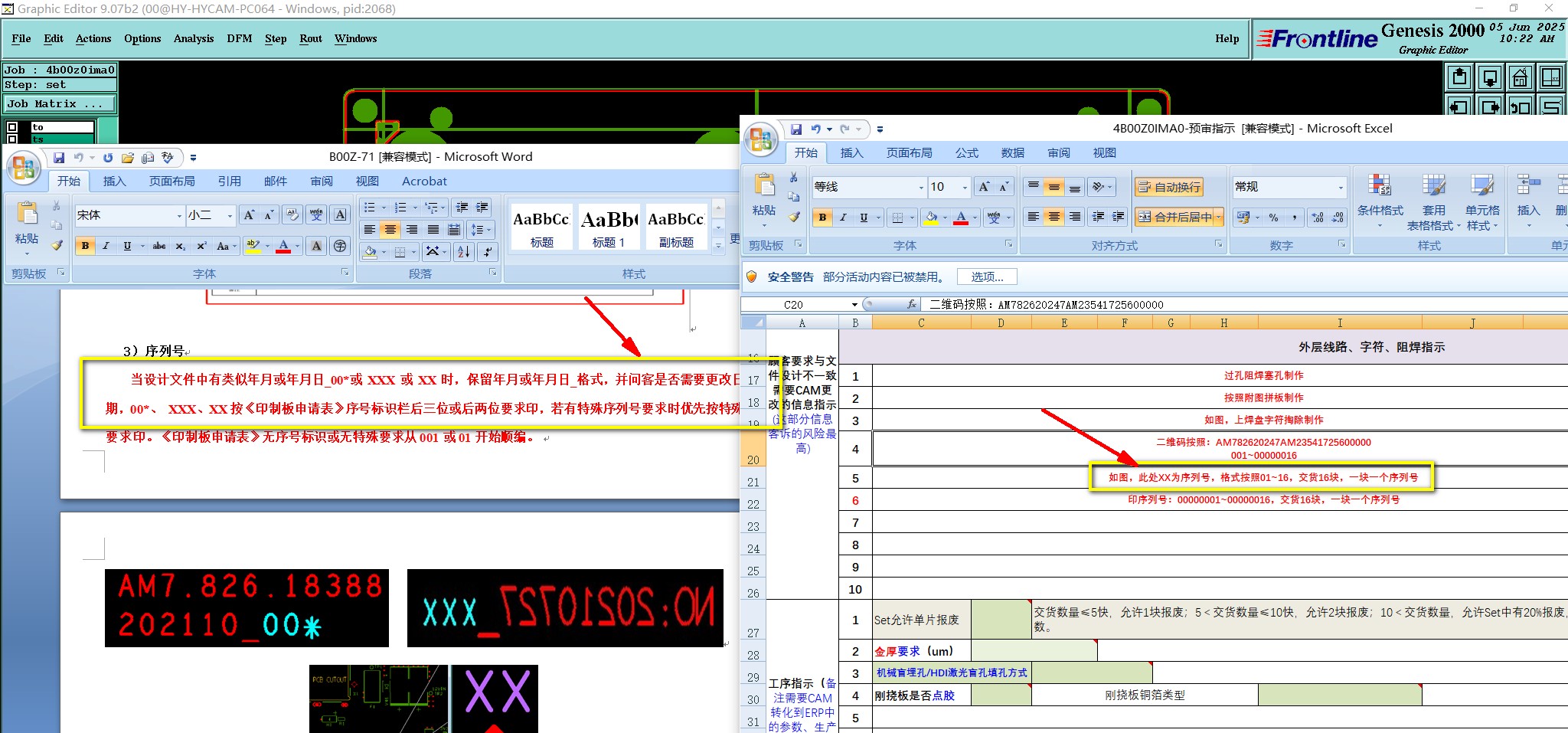Click Excel 合并后居中 button
Image resolution: width=1568 pixels, height=733 pixels.
(1175, 218)
